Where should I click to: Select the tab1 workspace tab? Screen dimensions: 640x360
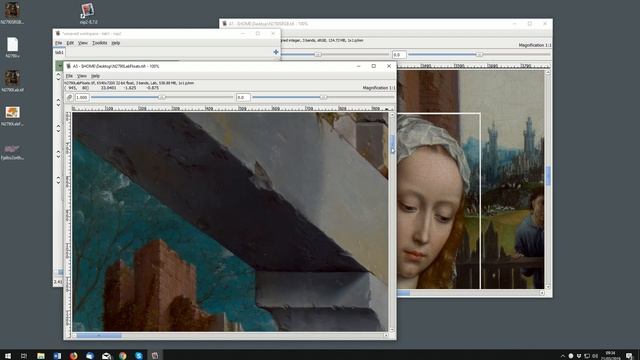pyautogui.click(x=59, y=53)
